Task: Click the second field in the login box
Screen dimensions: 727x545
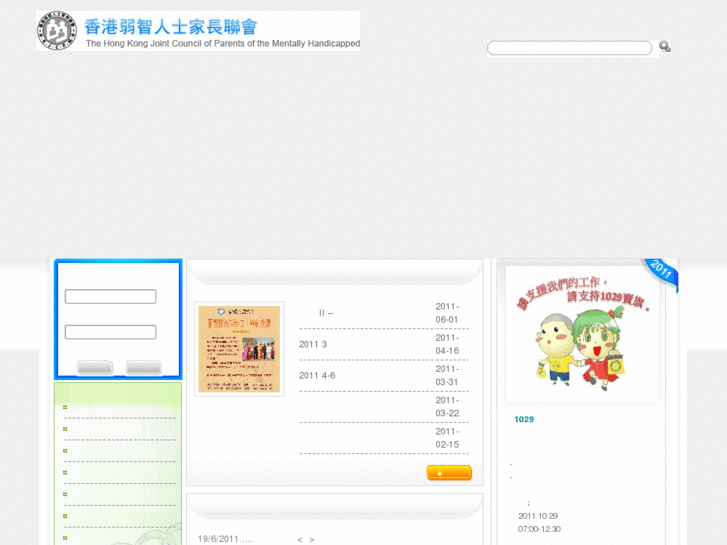Action: tap(110, 332)
